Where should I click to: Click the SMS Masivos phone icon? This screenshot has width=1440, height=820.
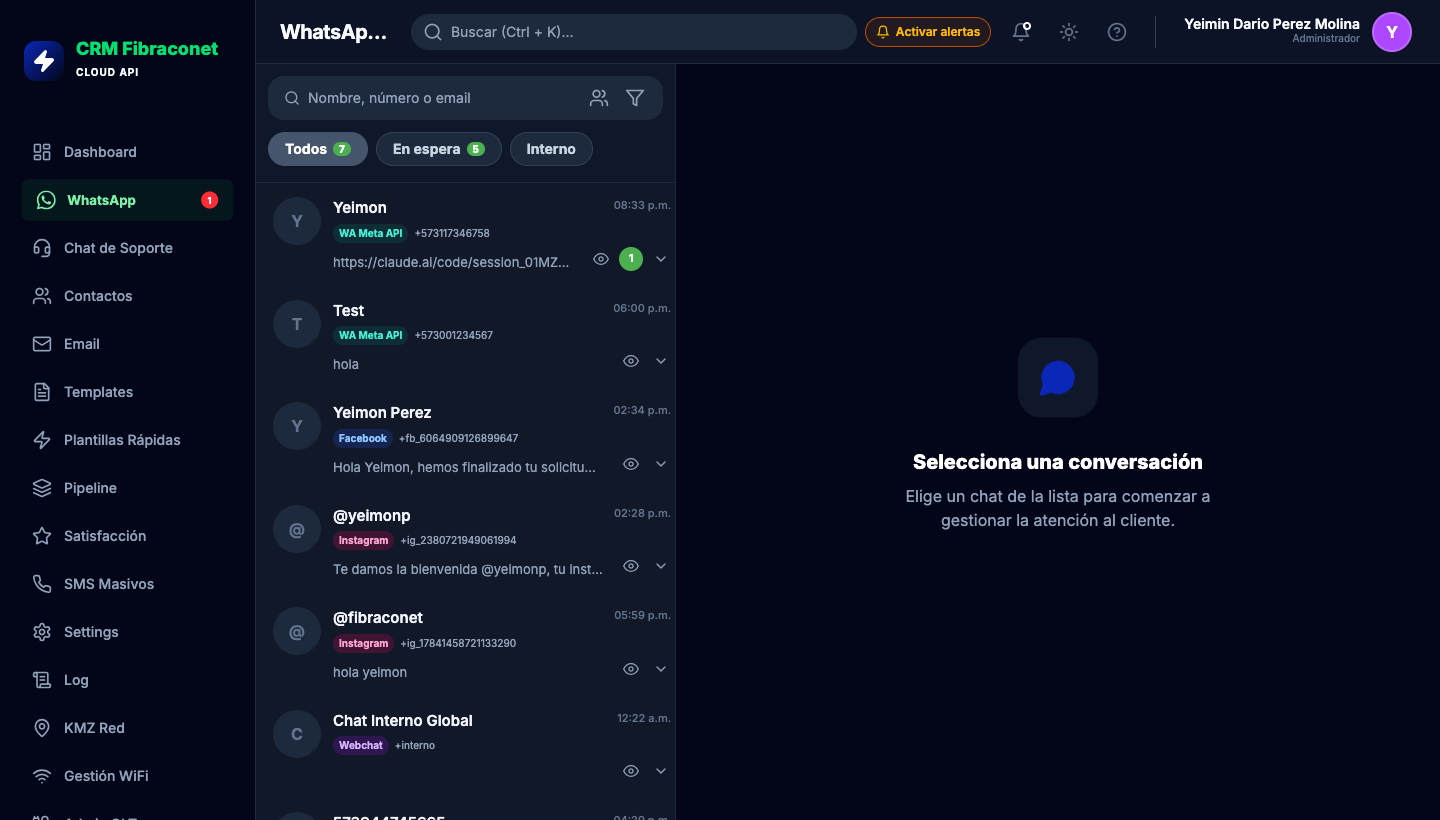click(42, 584)
